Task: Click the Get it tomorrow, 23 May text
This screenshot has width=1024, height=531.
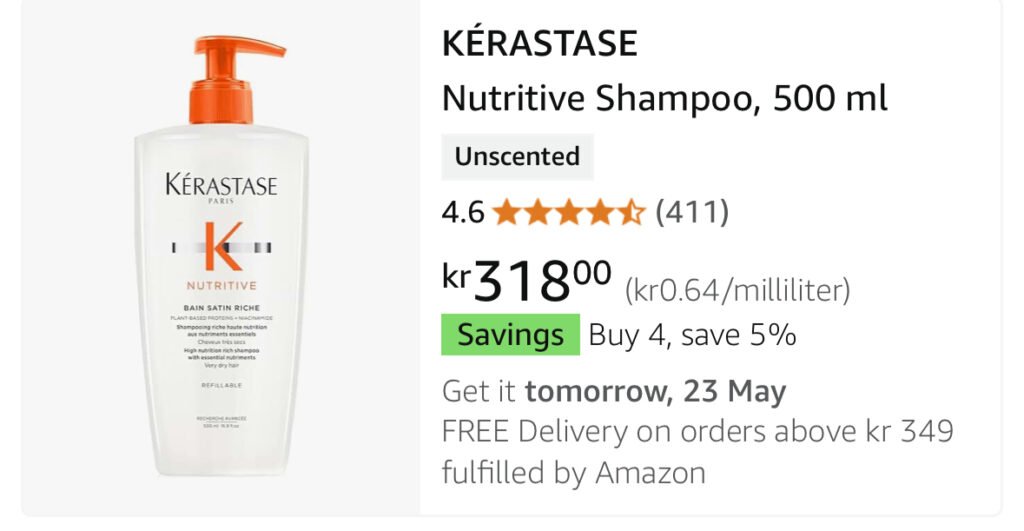Action: [x=614, y=391]
